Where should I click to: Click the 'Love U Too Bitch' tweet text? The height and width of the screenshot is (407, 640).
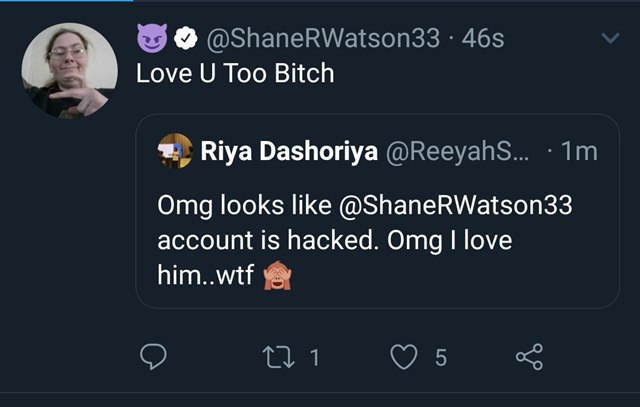[x=235, y=73]
